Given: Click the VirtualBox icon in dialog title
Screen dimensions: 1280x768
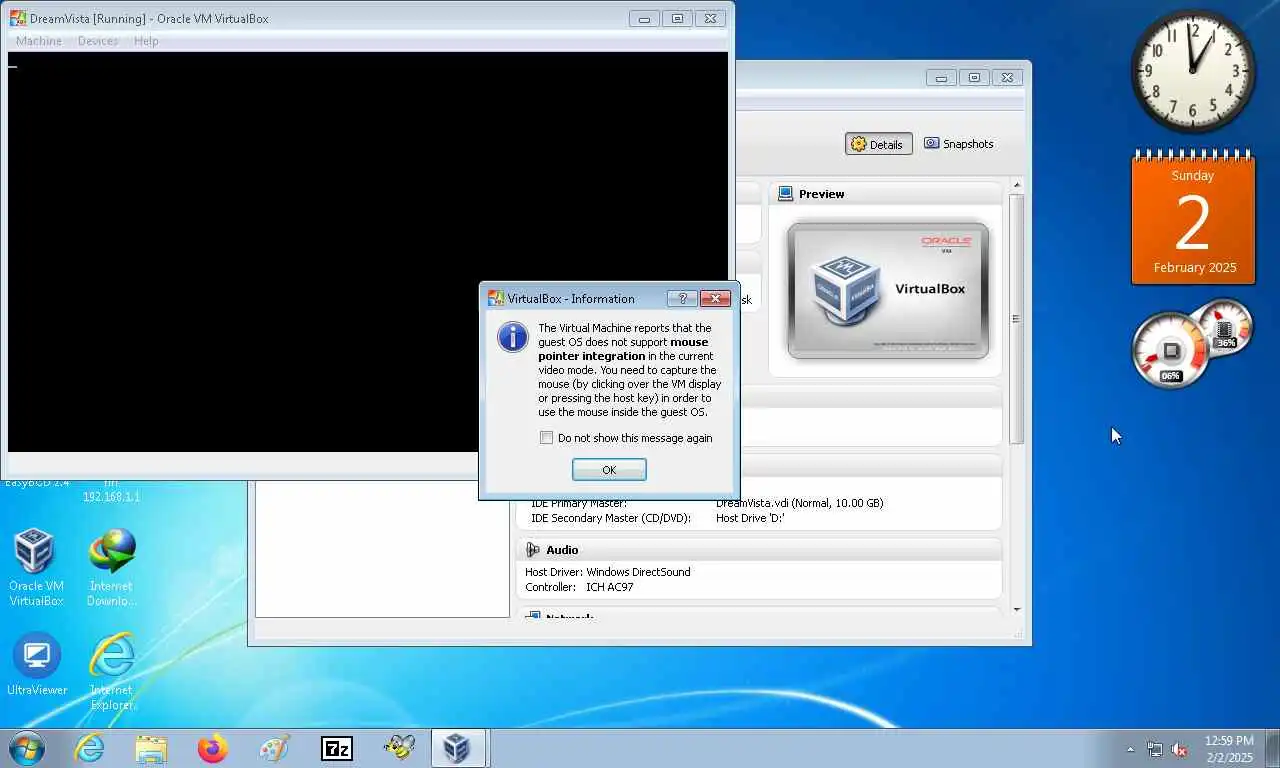Looking at the screenshot, I should point(496,298).
